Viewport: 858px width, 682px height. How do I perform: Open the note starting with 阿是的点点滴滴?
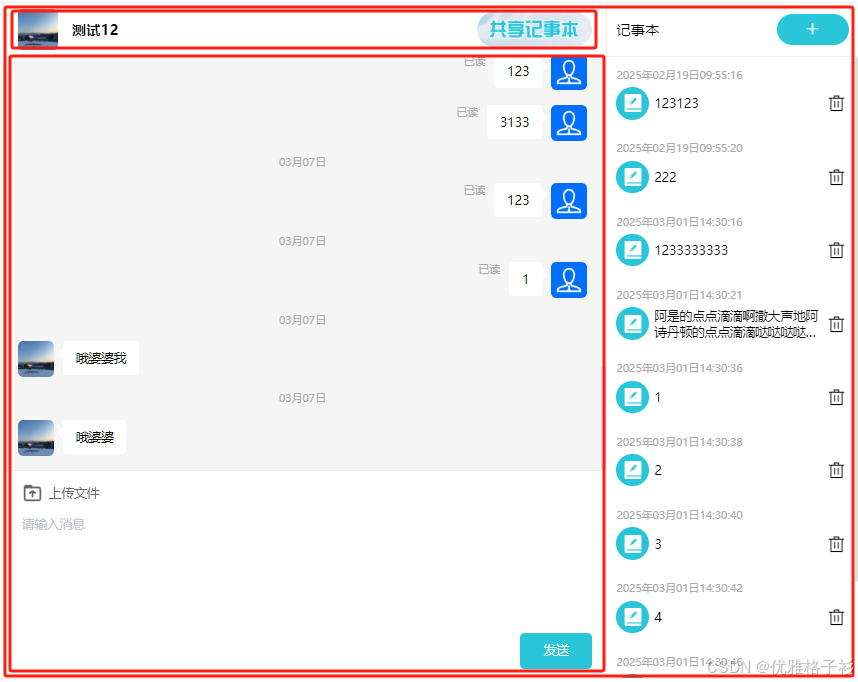735,323
